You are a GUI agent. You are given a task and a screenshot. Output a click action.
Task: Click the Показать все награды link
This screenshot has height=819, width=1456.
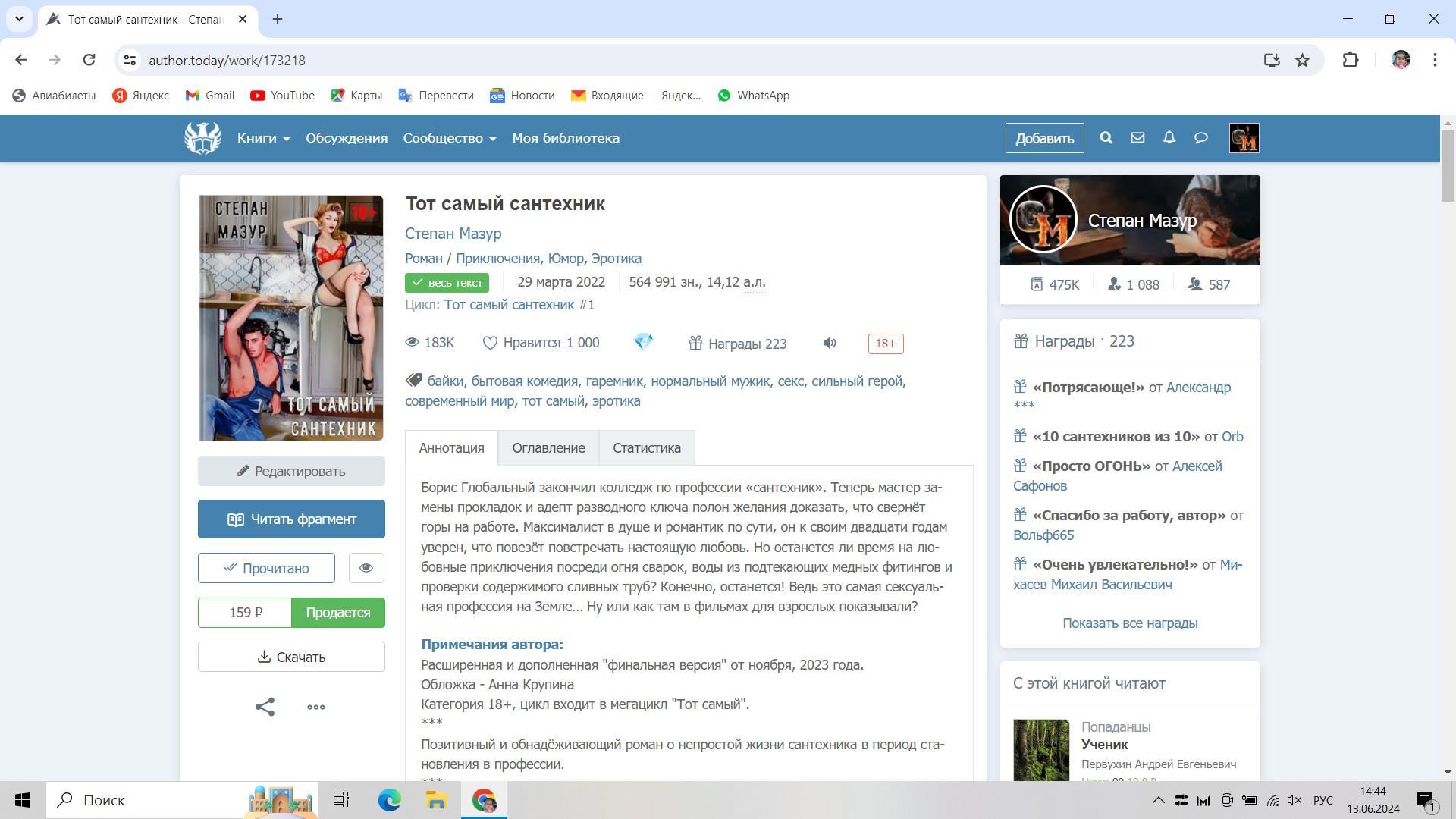click(1130, 623)
